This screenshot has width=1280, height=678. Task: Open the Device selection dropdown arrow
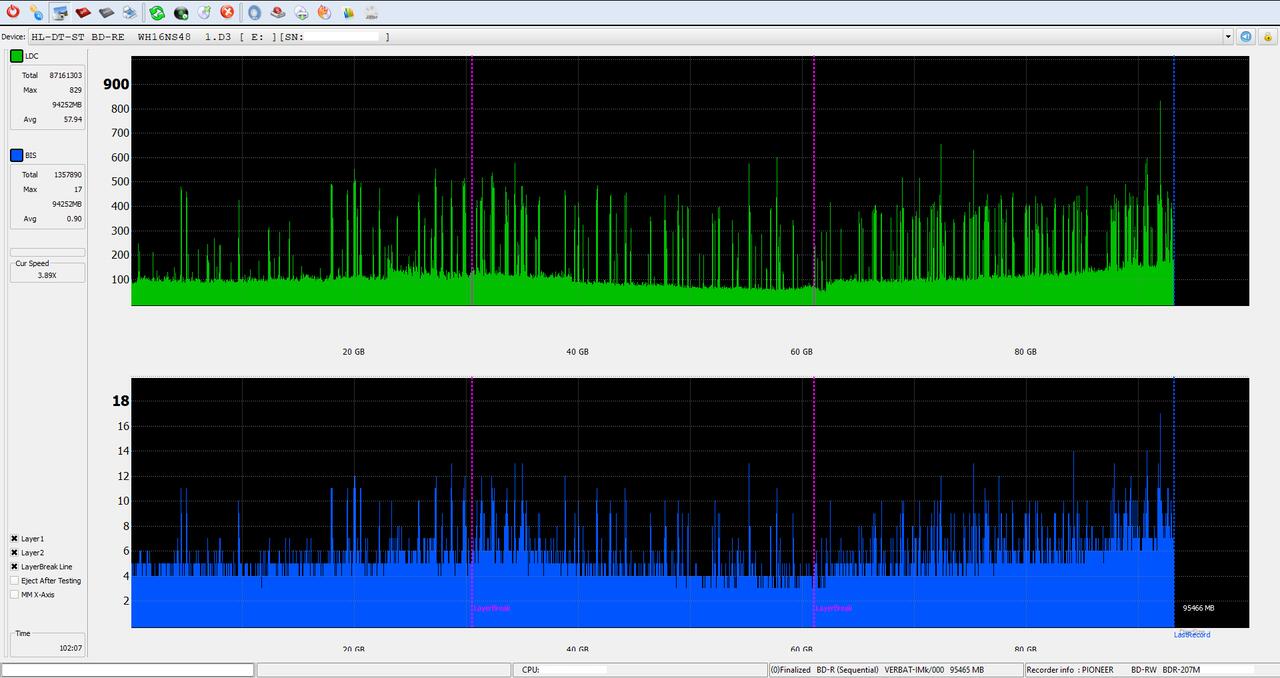click(1228, 36)
